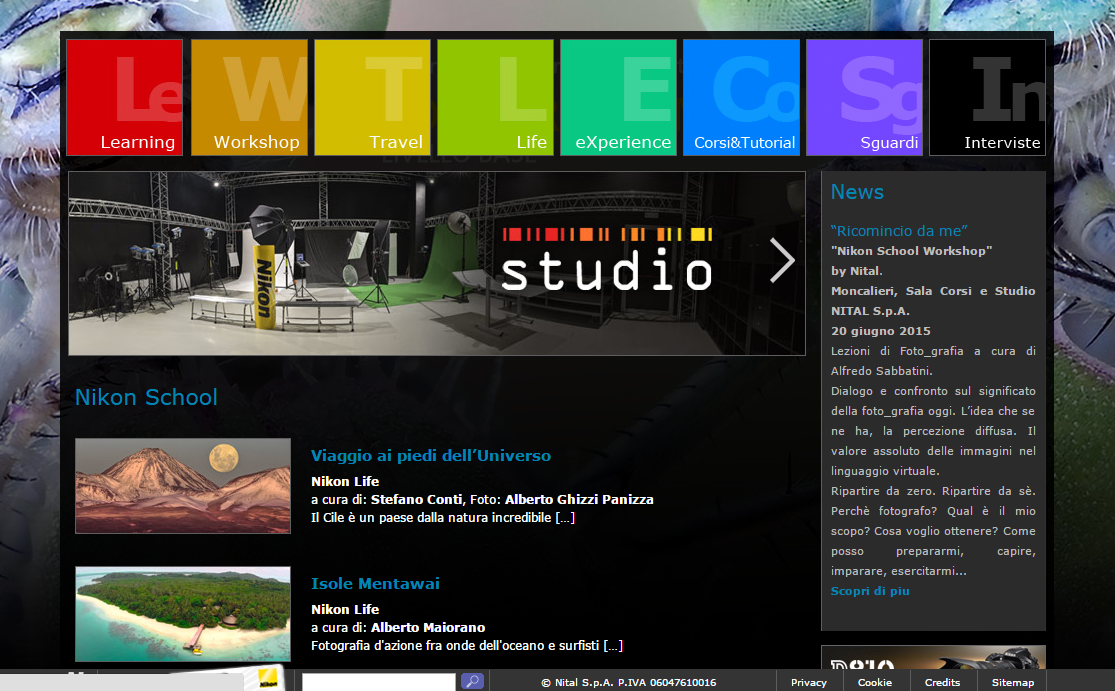This screenshot has height=691, width=1115.
Task: Open the Corsi&Tutorial tile
Action: click(742, 97)
